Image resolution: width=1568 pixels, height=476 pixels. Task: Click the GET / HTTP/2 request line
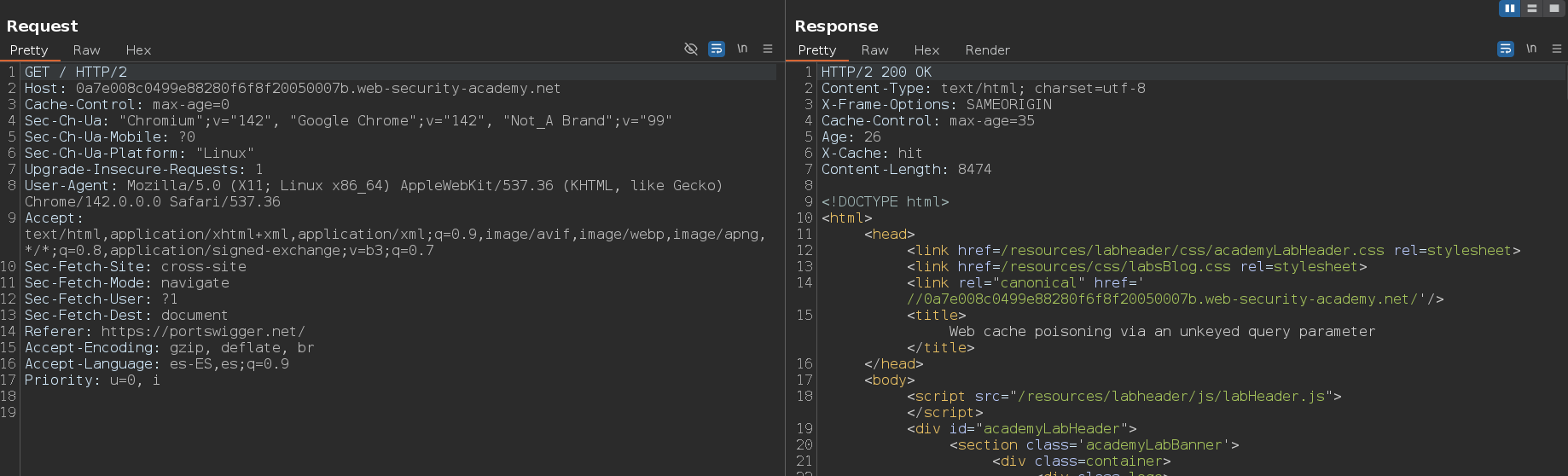tap(75, 73)
